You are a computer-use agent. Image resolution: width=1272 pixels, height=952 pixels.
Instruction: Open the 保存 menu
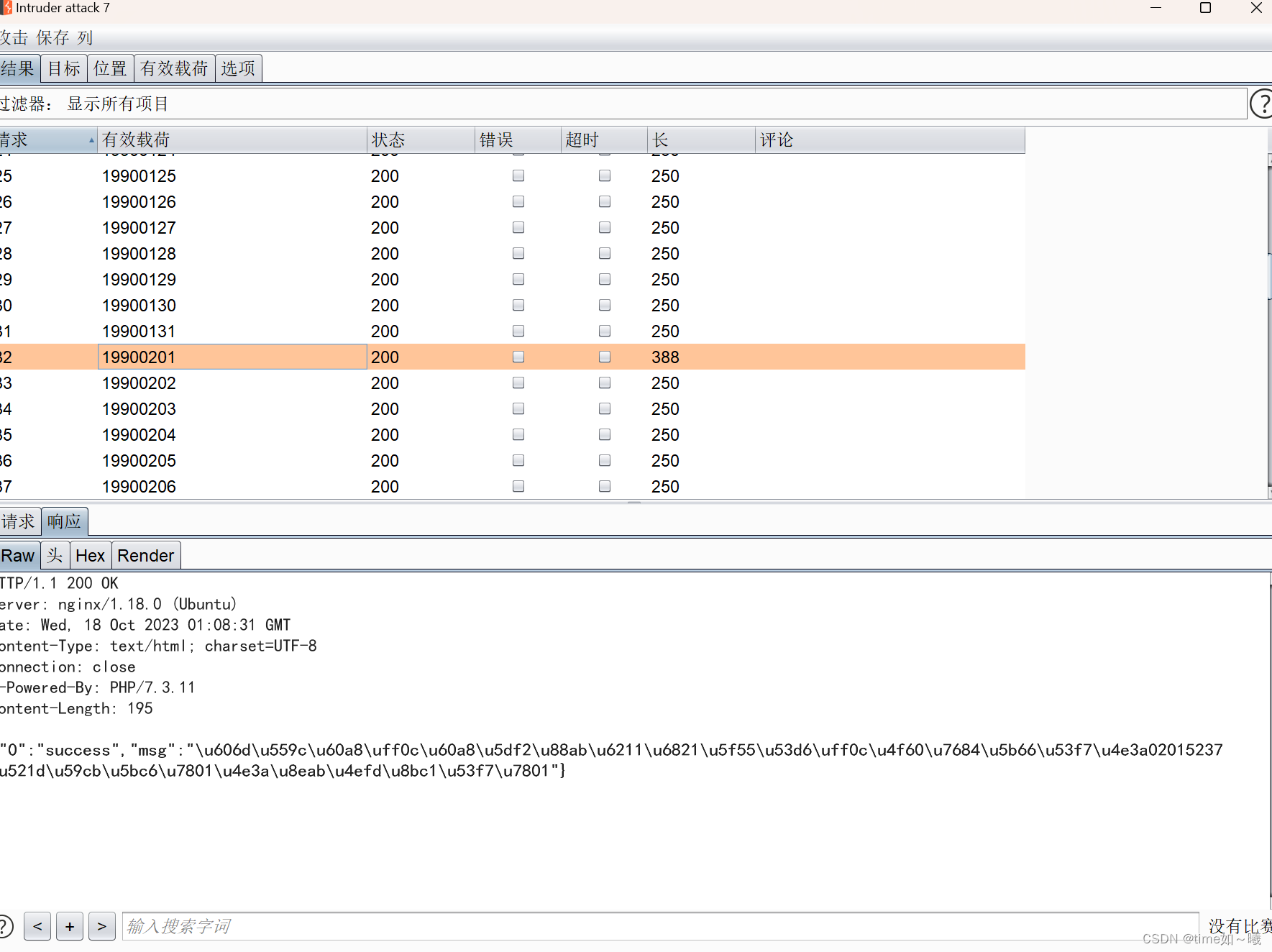(52, 37)
